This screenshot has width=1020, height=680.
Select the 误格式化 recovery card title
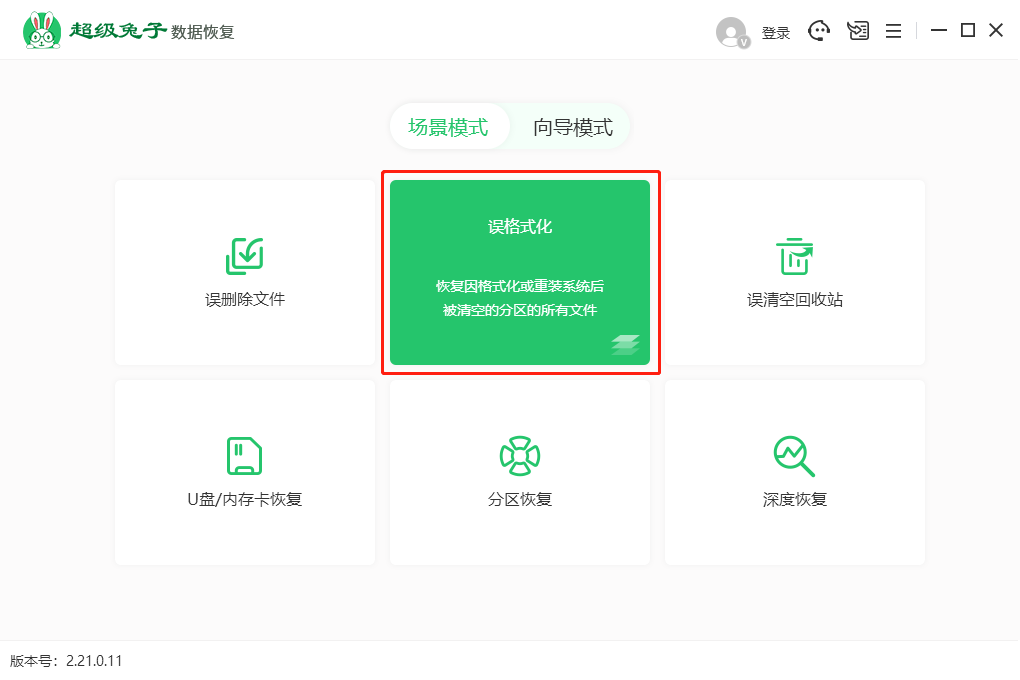point(520,227)
